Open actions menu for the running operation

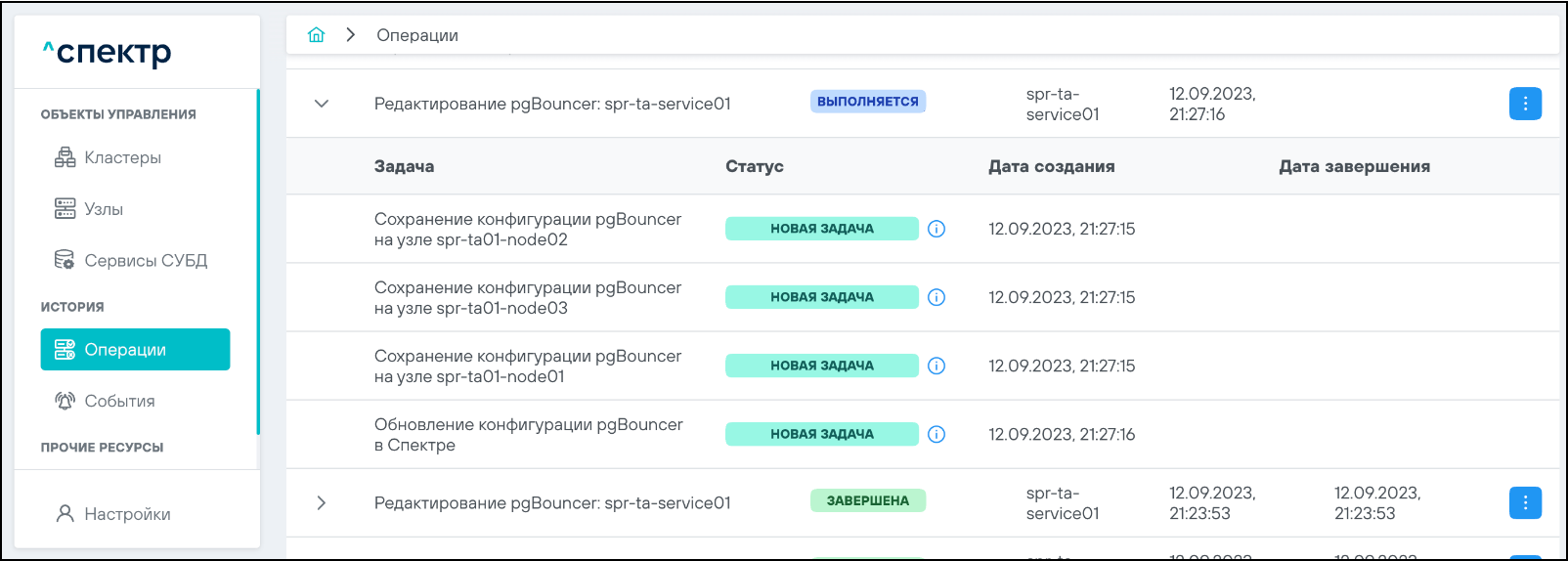coord(1525,104)
